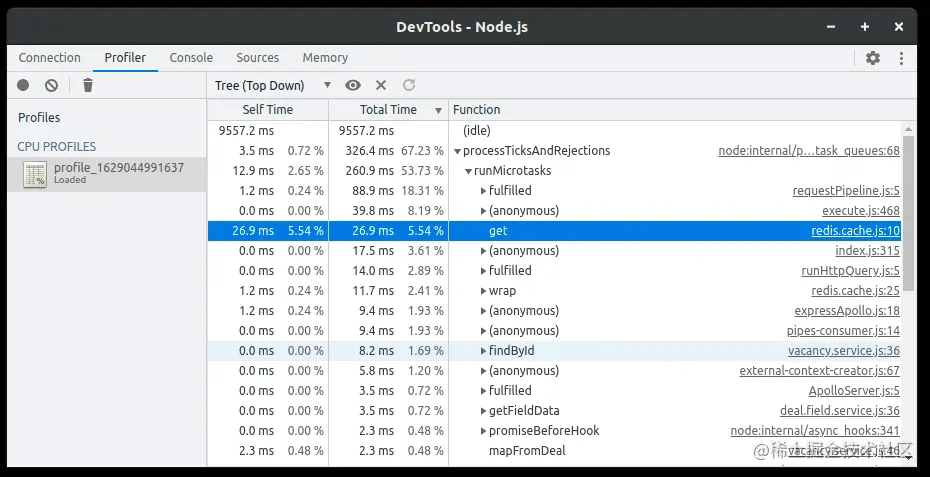930x477 pixels.
Task: Open execute.js:468 source link
Action: tap(861, 211)
